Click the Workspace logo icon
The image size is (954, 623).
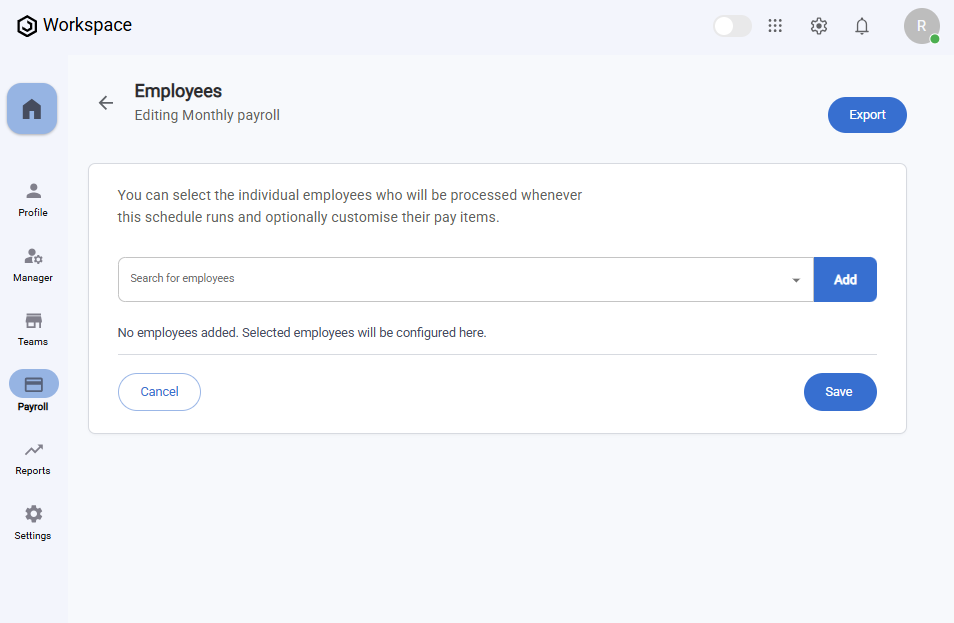(x=27, y=26)
